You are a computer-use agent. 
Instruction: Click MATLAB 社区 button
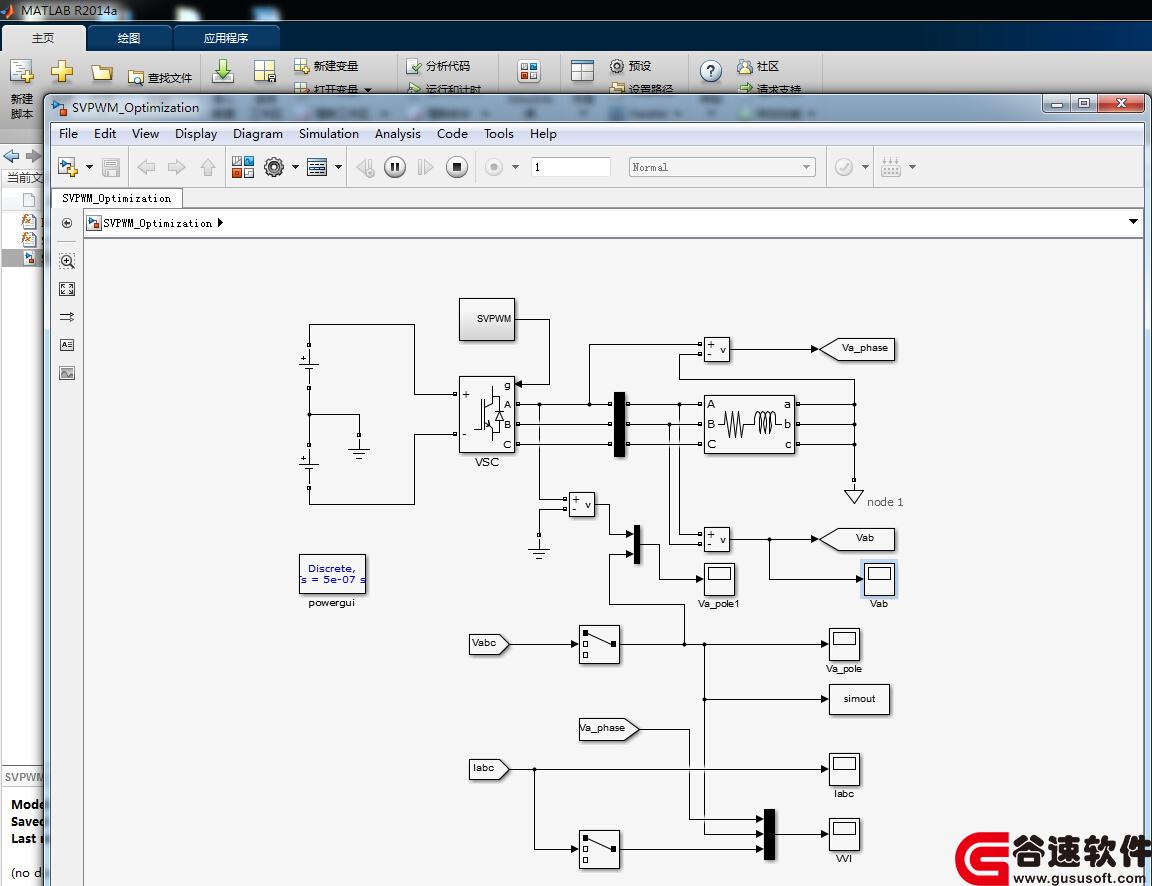point(758,66)
